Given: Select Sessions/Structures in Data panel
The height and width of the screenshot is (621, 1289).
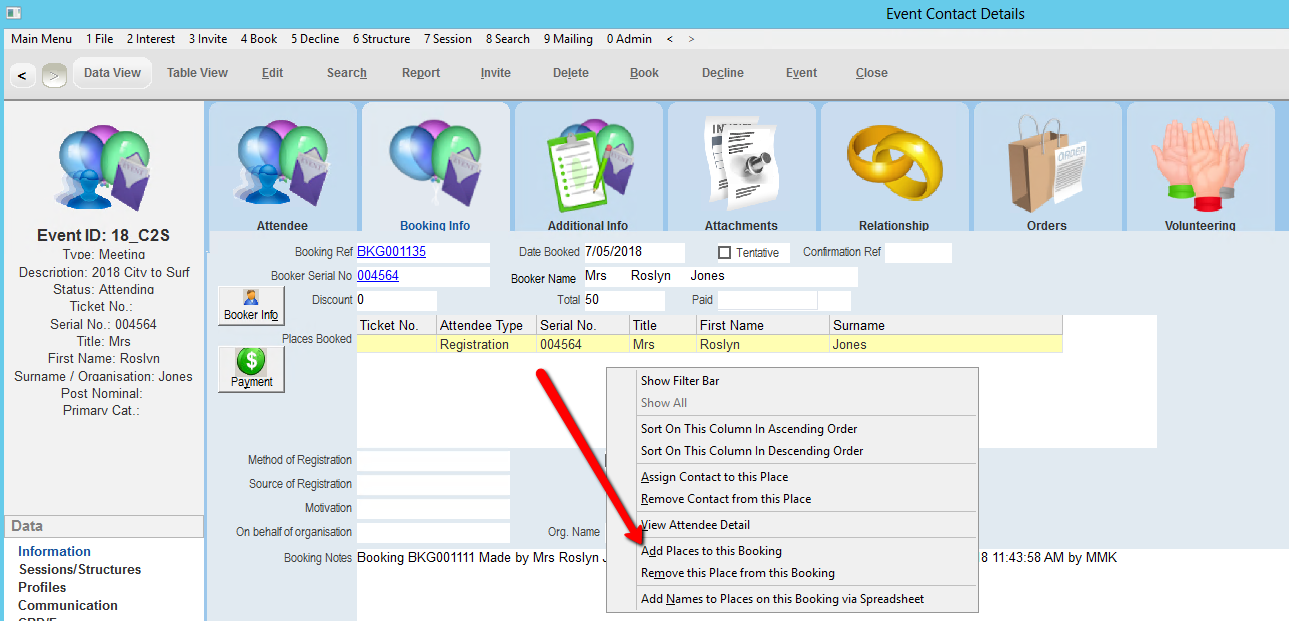Looking at the screenshot, I should [79, 569].
